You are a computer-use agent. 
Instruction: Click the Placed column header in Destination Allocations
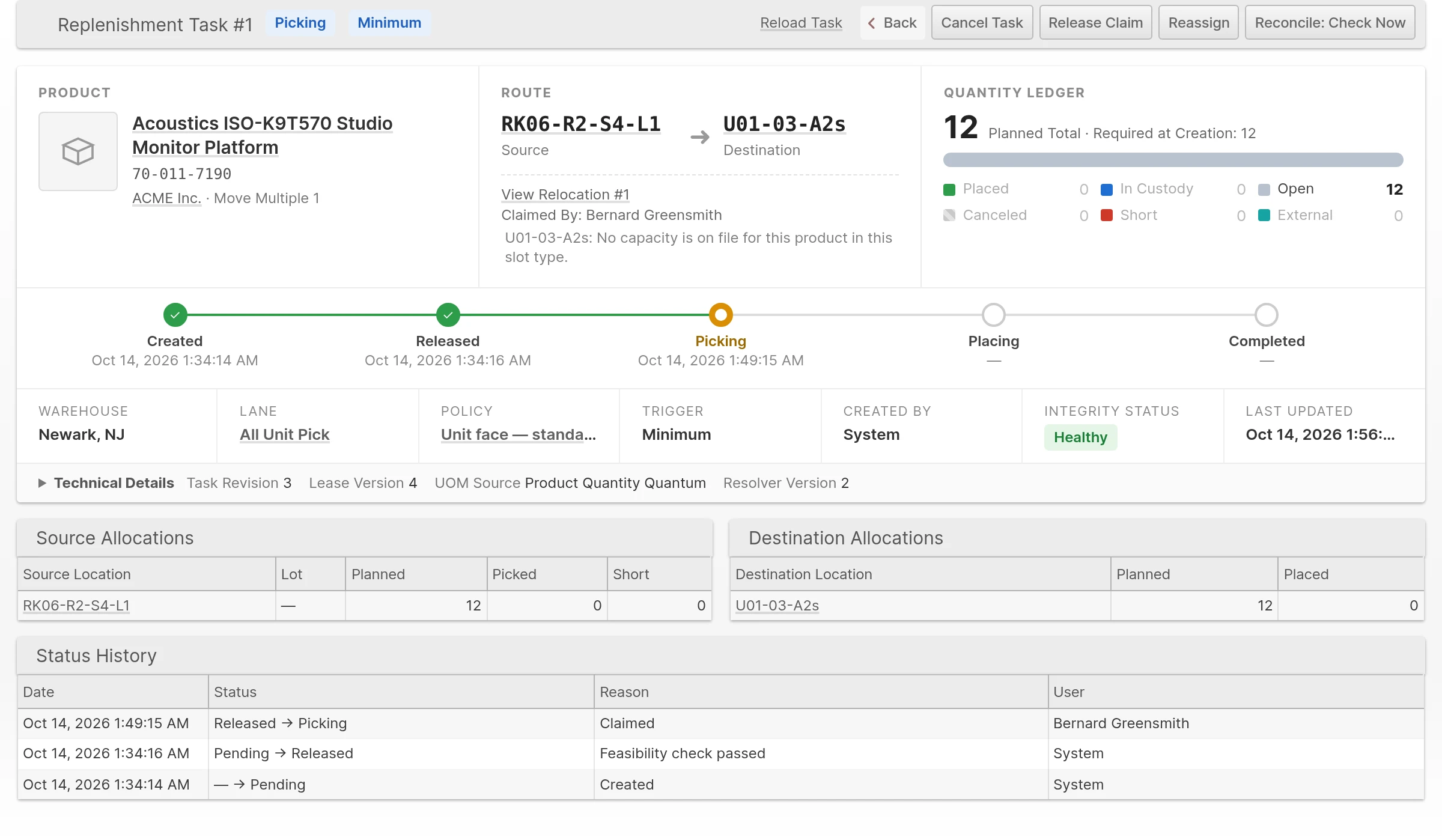point(1351,574)
